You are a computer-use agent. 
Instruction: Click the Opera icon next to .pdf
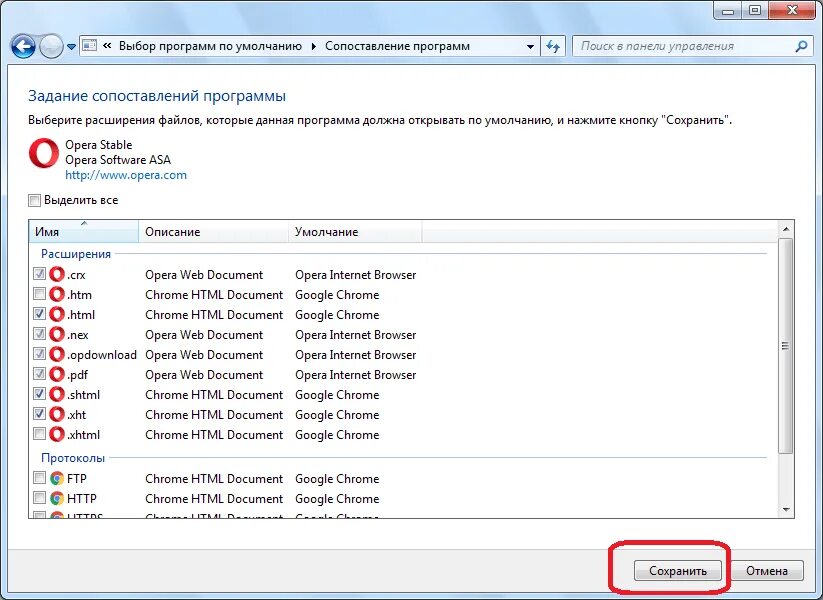[57, 374]
